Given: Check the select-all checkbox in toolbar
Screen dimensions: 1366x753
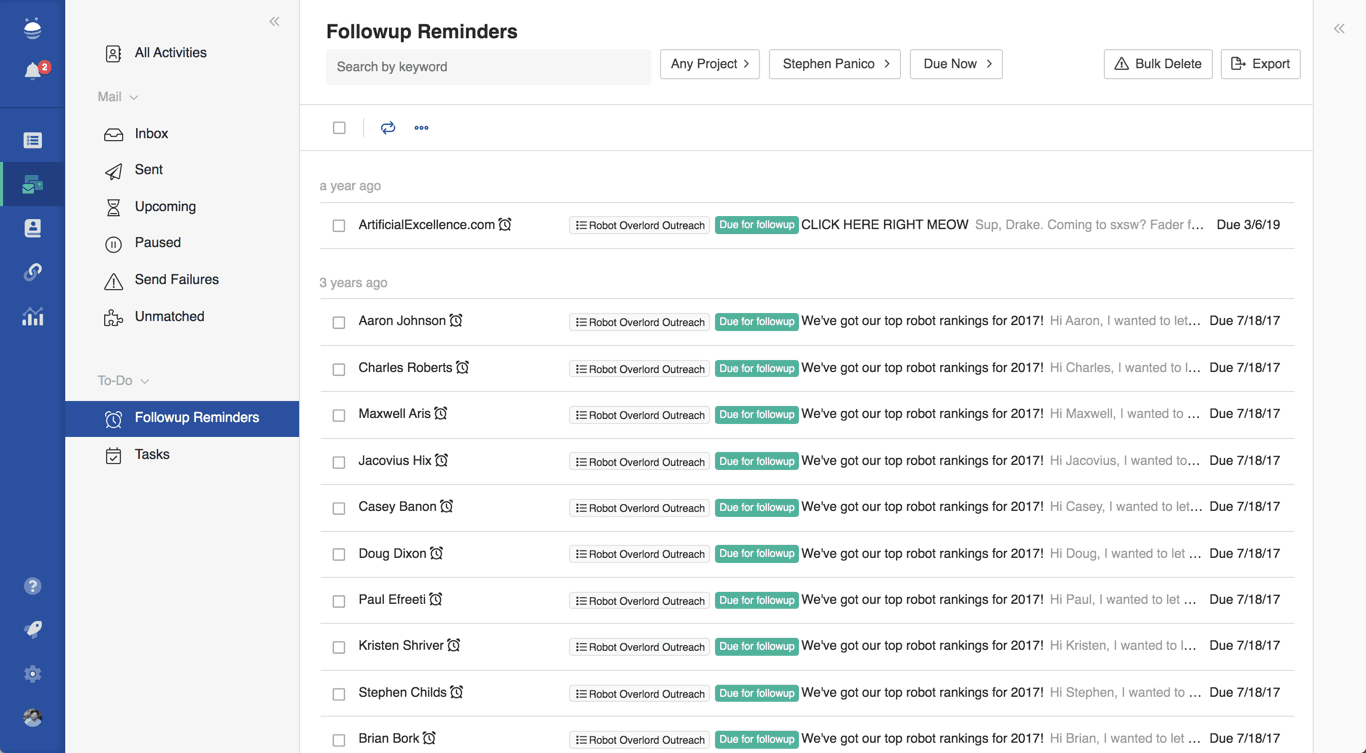Looking at the screenshot, I should point(339,127).
